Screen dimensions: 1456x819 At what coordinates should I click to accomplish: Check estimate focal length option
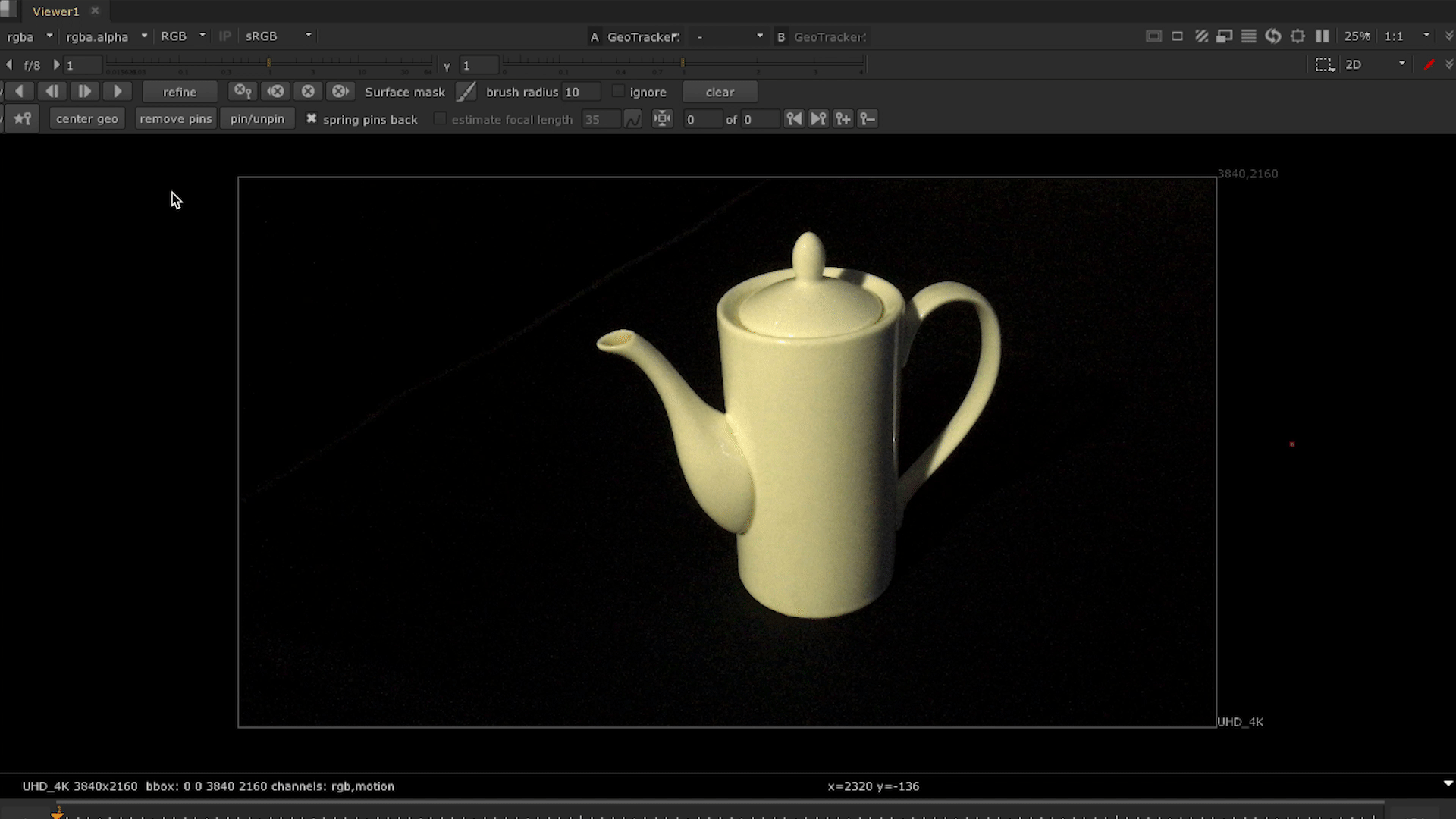440,119
